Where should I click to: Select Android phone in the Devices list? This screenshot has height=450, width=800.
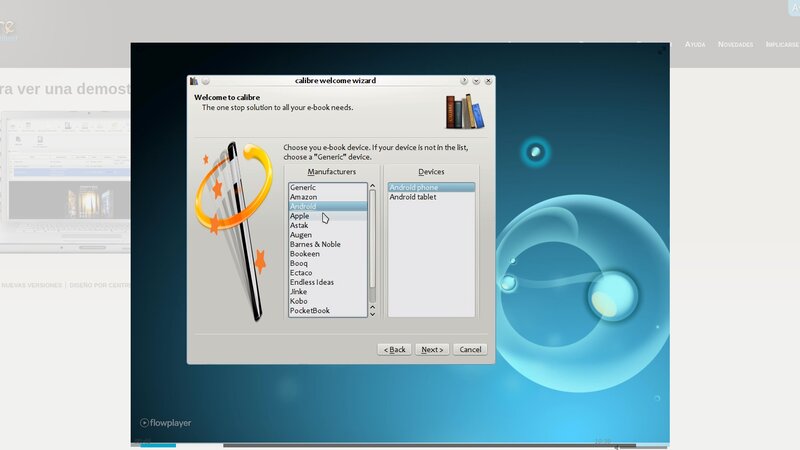tap(431, 187)
